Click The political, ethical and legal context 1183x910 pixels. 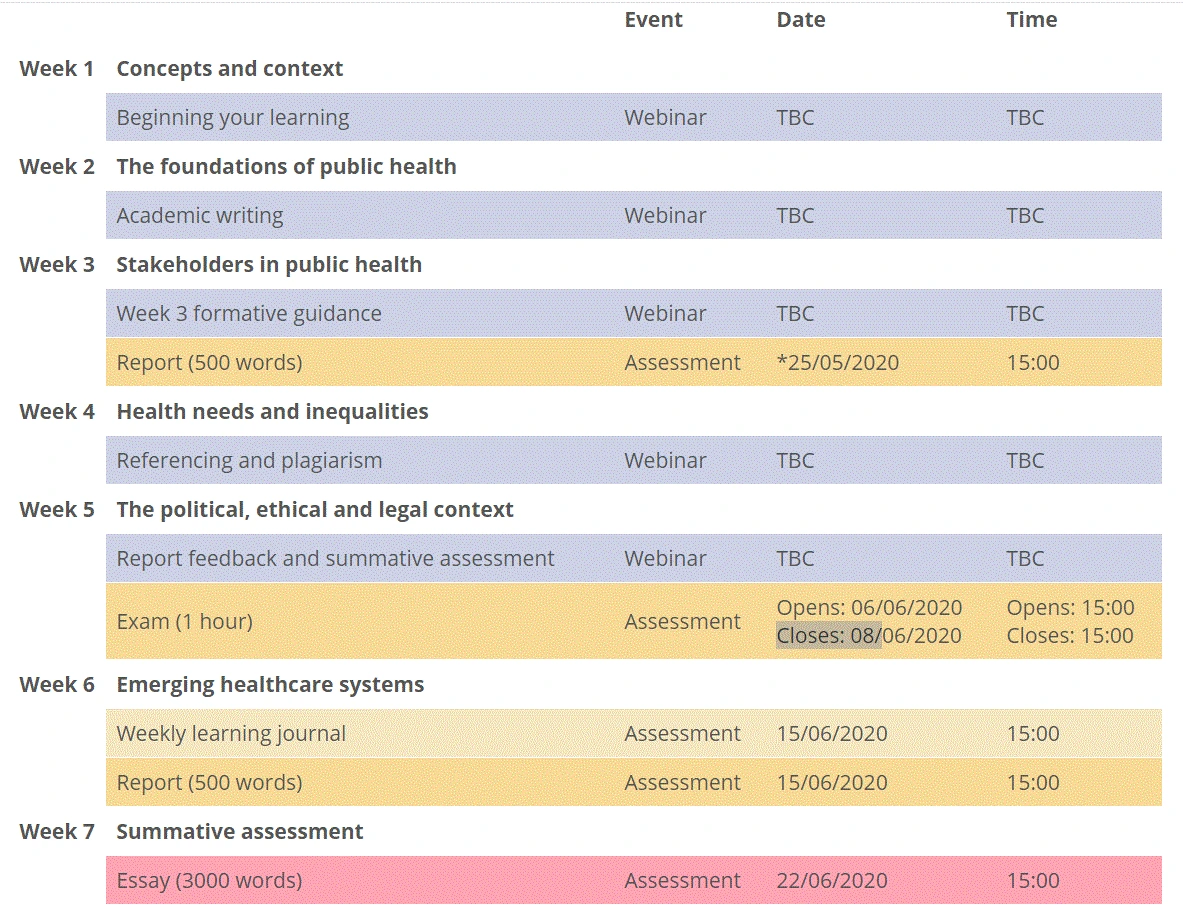(x=315, y=510)
